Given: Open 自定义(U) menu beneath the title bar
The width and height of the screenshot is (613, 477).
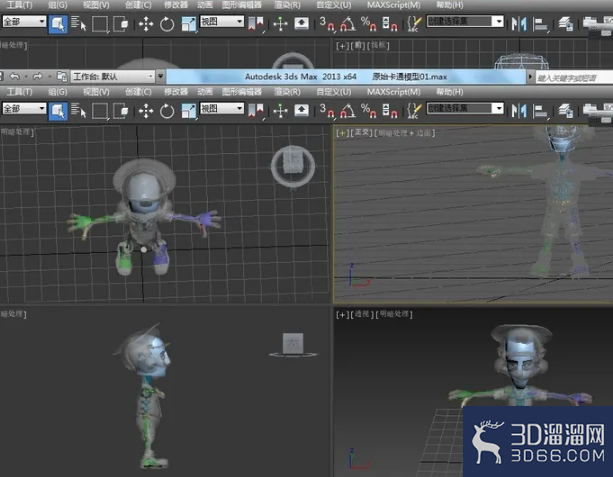Looking at the screenshot, I should pos(333,92).
